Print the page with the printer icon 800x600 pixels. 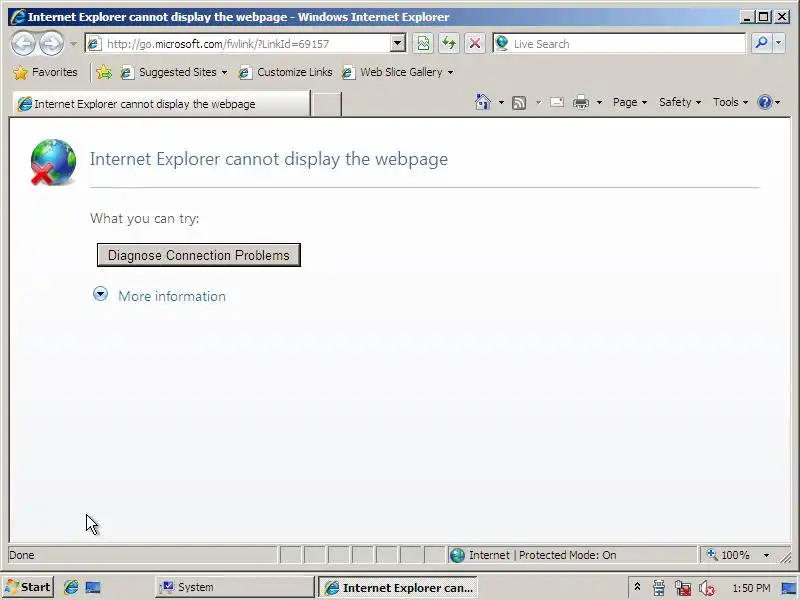pos(581,103)
